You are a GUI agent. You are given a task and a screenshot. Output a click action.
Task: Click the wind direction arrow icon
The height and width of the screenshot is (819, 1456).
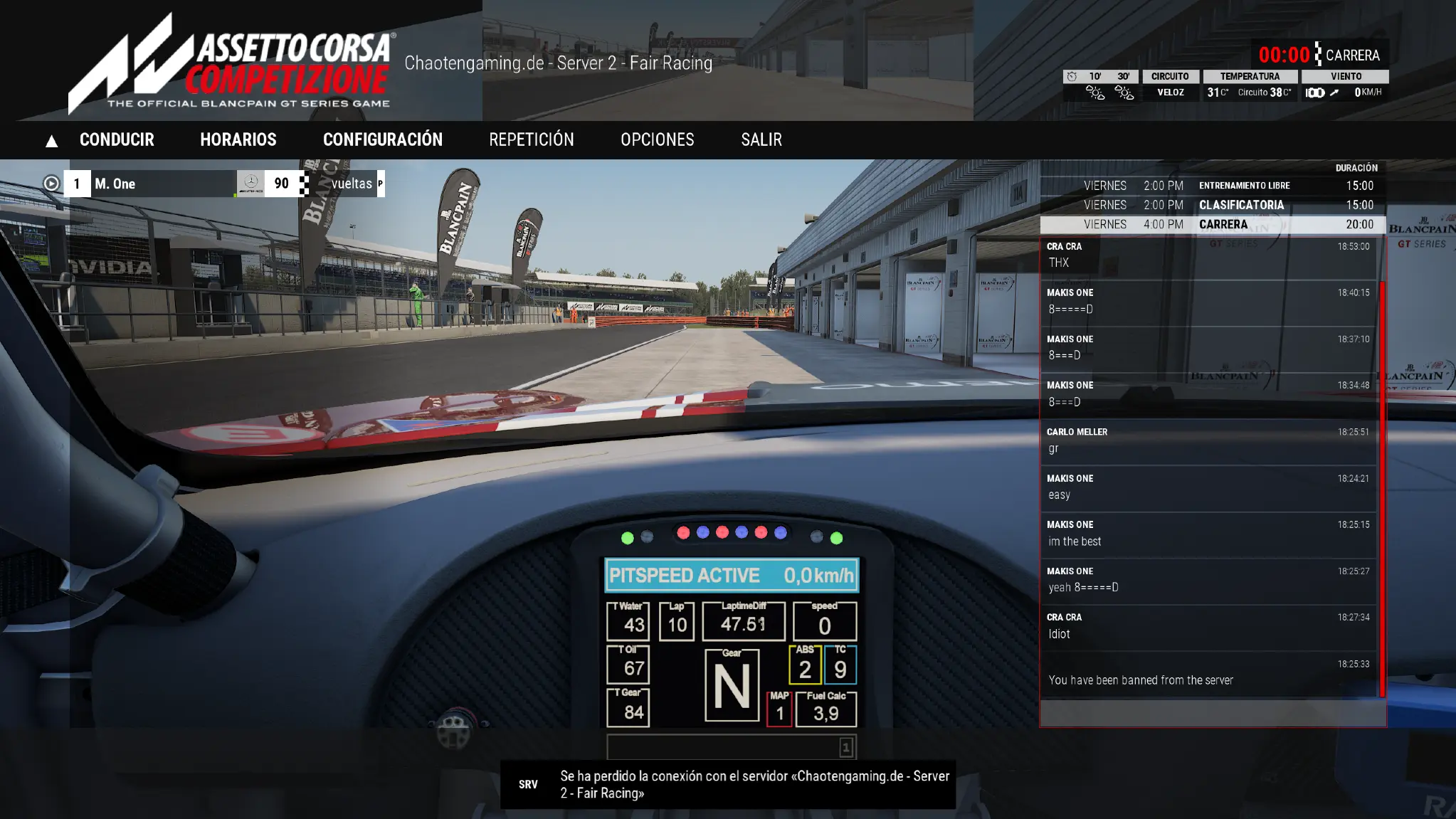[x=1334, y=93]
